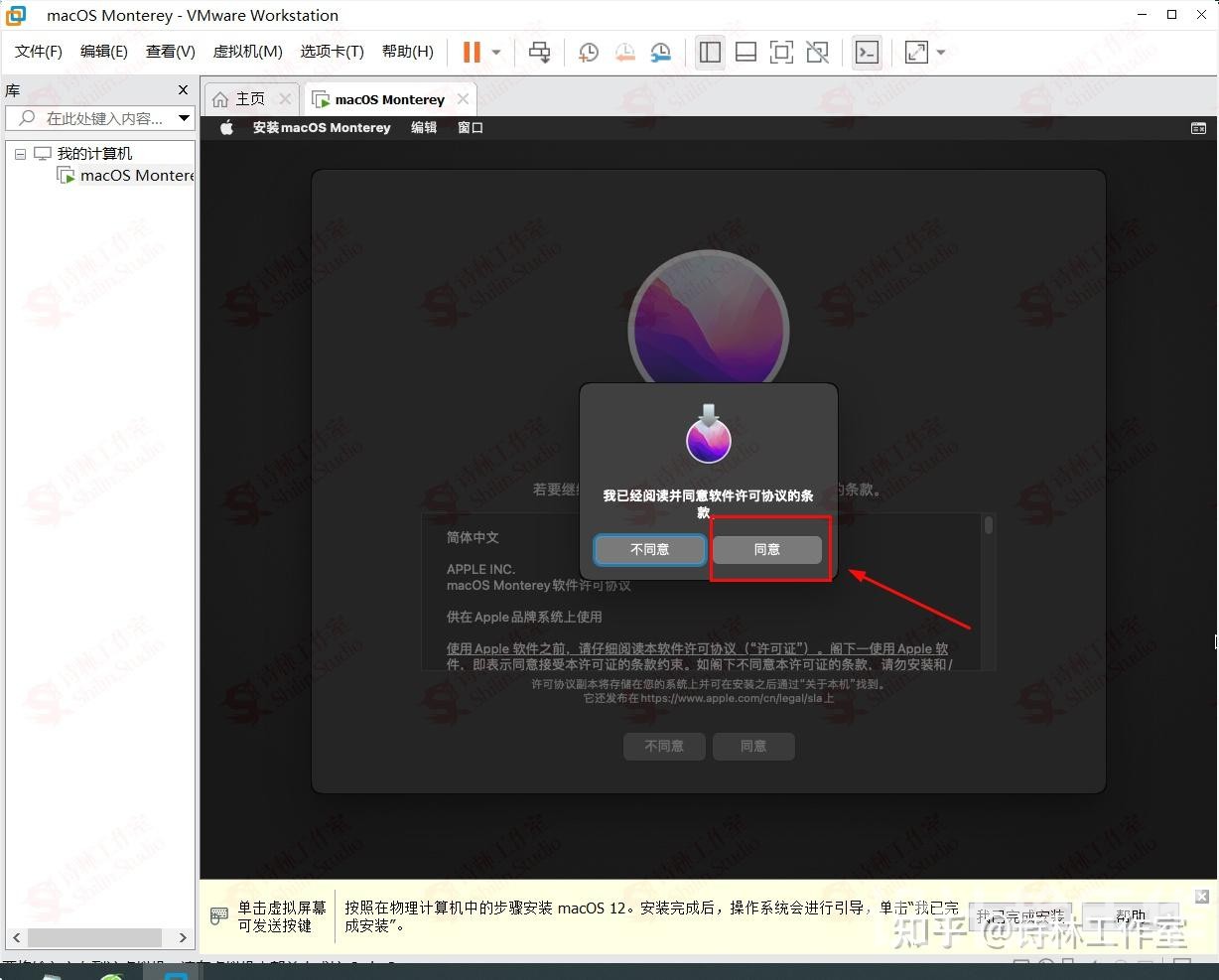
Task: Open the 虚拟机(M) menu
Action: [x=247, y=51]
